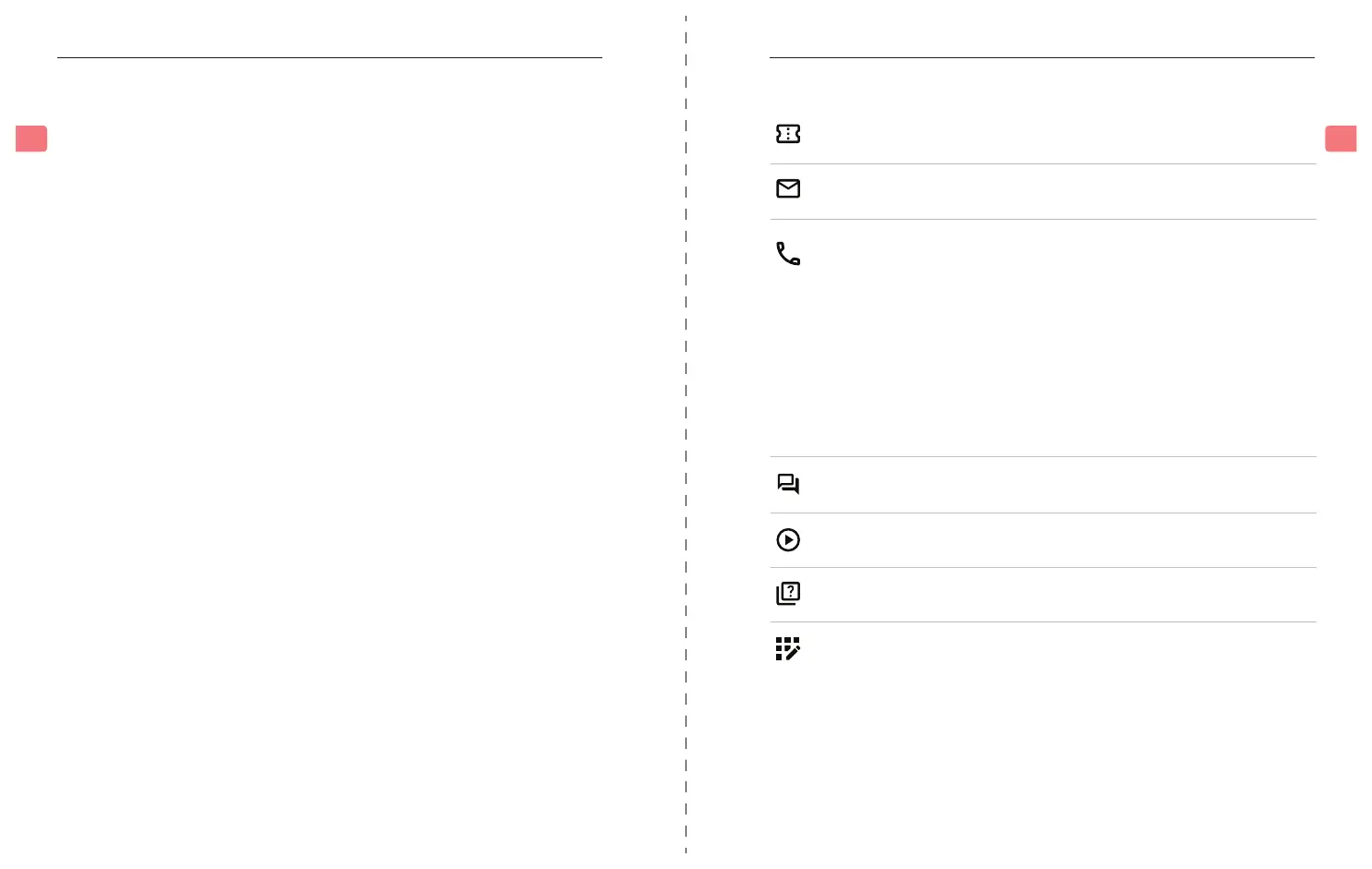This screenshot has height=869, width=1372.
Task: Click the left page's top header line
Action: pyautogui.click(x=329, y=58)
